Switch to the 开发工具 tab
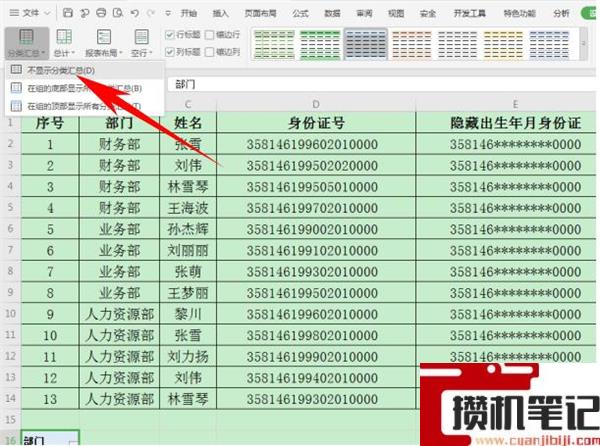Image resolution: width=600 pixels, height=446 pixels. [470, 13]
